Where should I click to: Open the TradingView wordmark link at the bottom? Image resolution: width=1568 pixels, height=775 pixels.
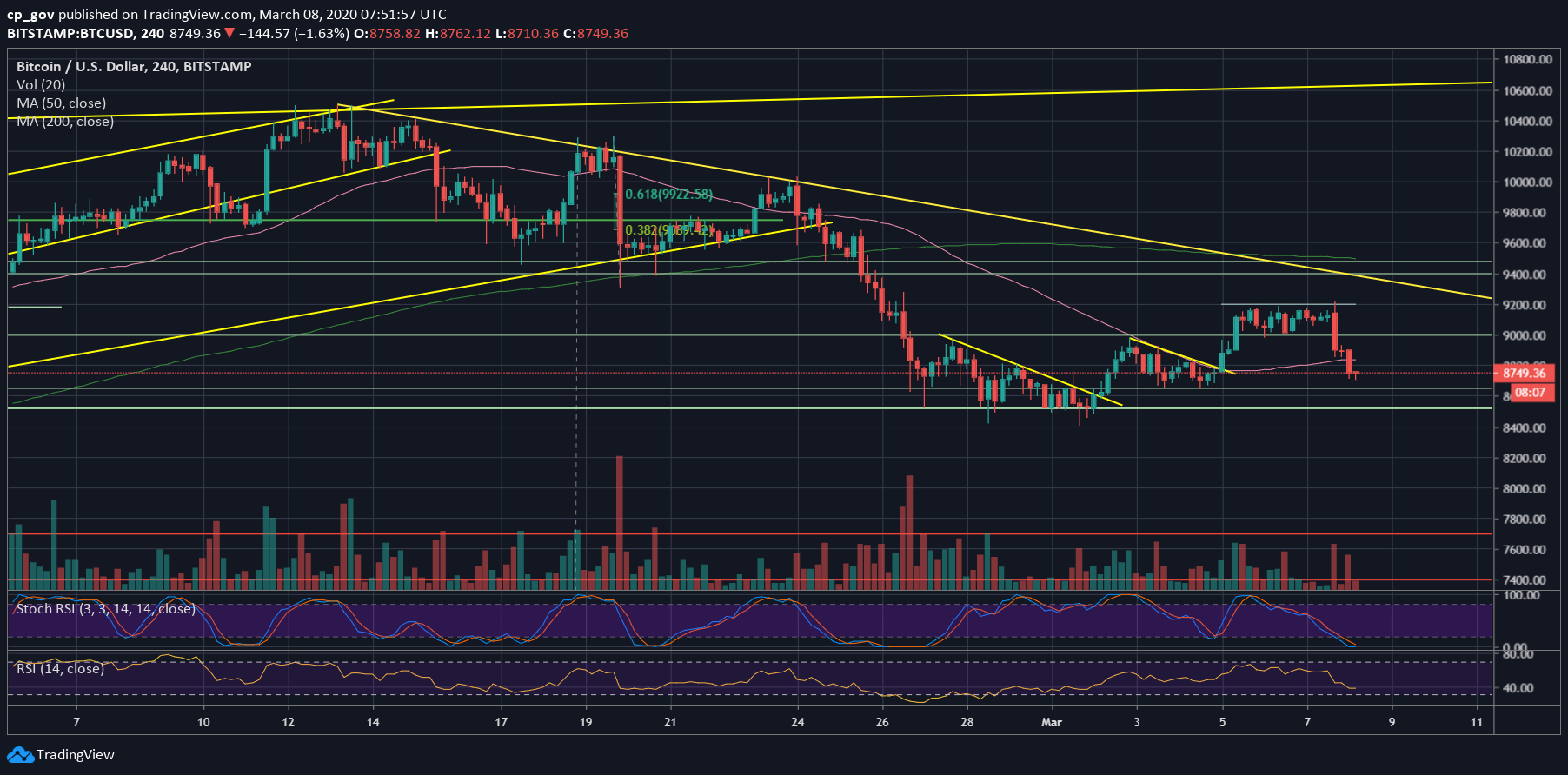point(75,755)
